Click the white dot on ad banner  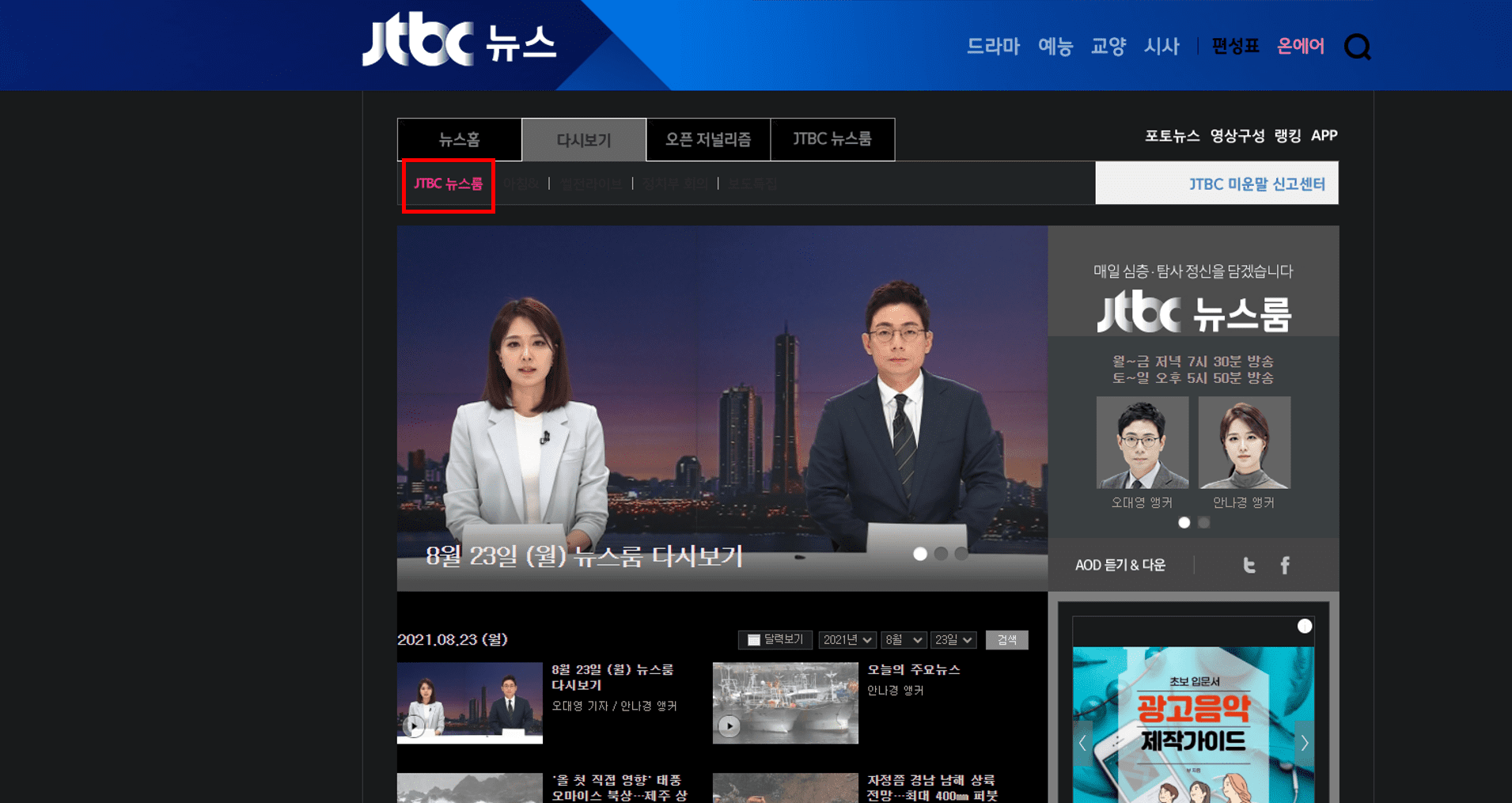[1305, 626]
